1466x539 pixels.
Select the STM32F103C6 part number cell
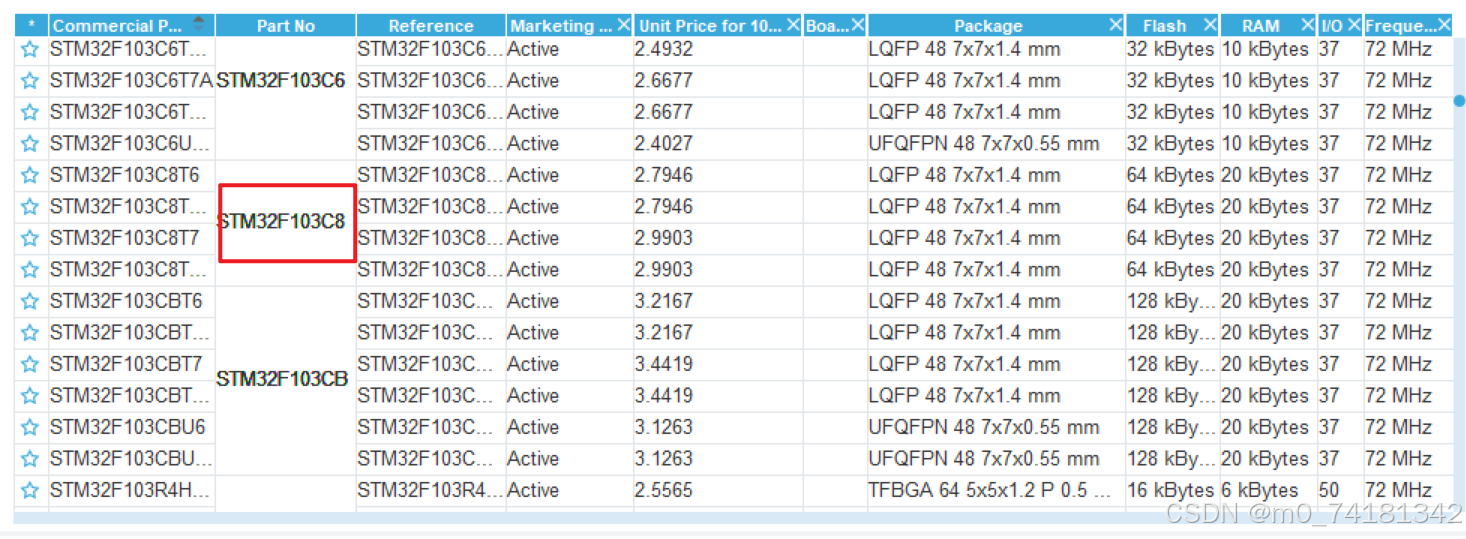coord(286,81)
